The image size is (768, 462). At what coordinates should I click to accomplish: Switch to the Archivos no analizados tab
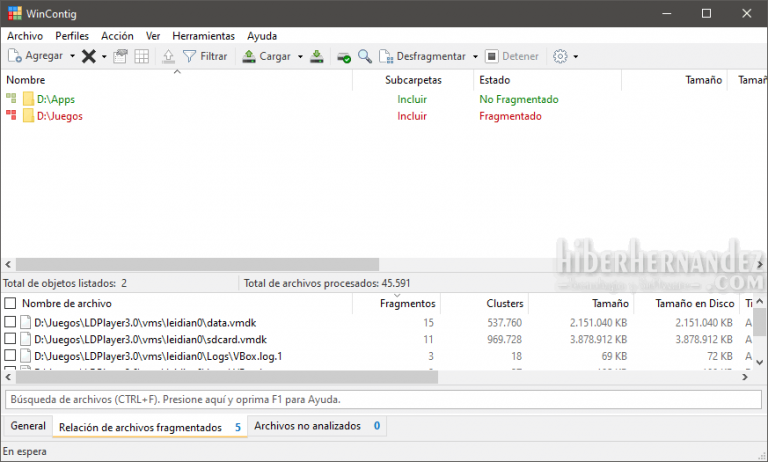tap(316, 426)
